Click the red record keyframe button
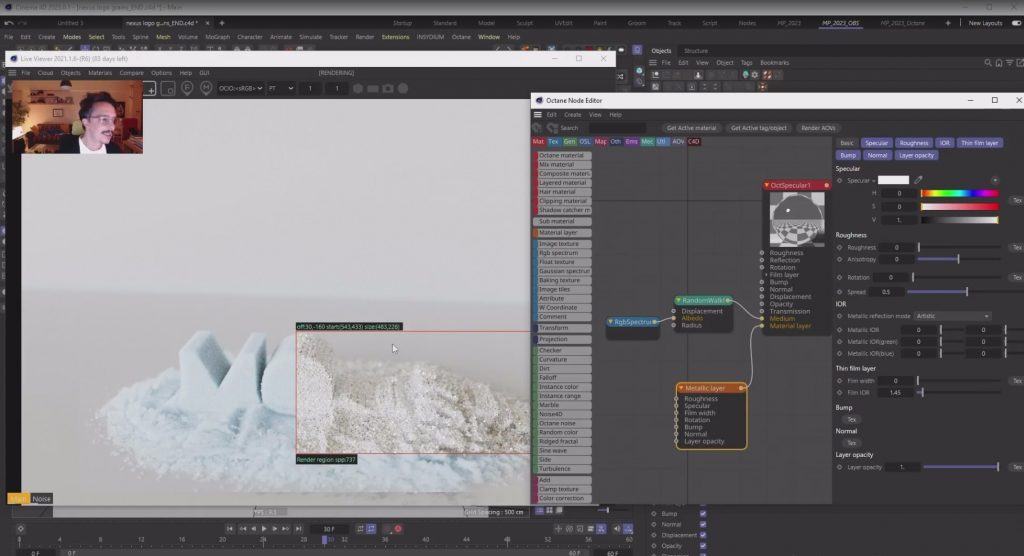 point(398,529)
